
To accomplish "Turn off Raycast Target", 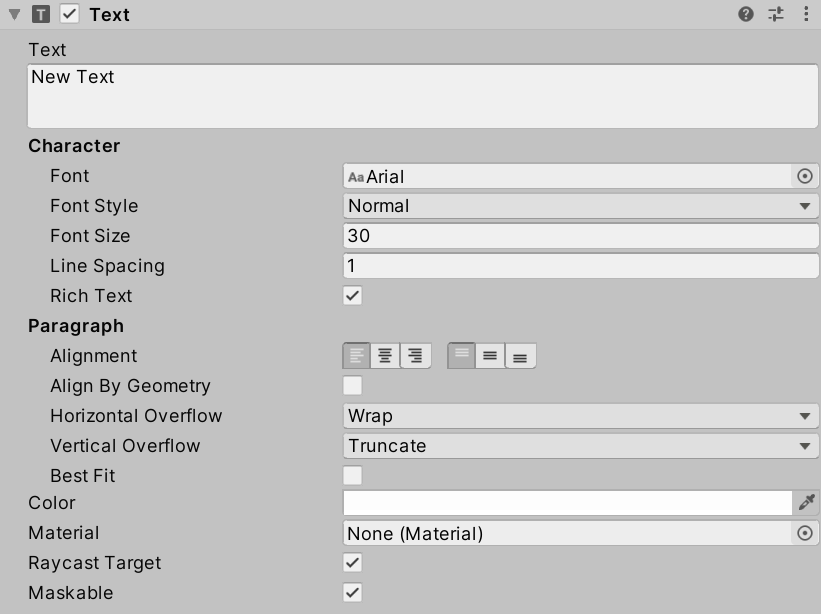I will tap(352, 563).
